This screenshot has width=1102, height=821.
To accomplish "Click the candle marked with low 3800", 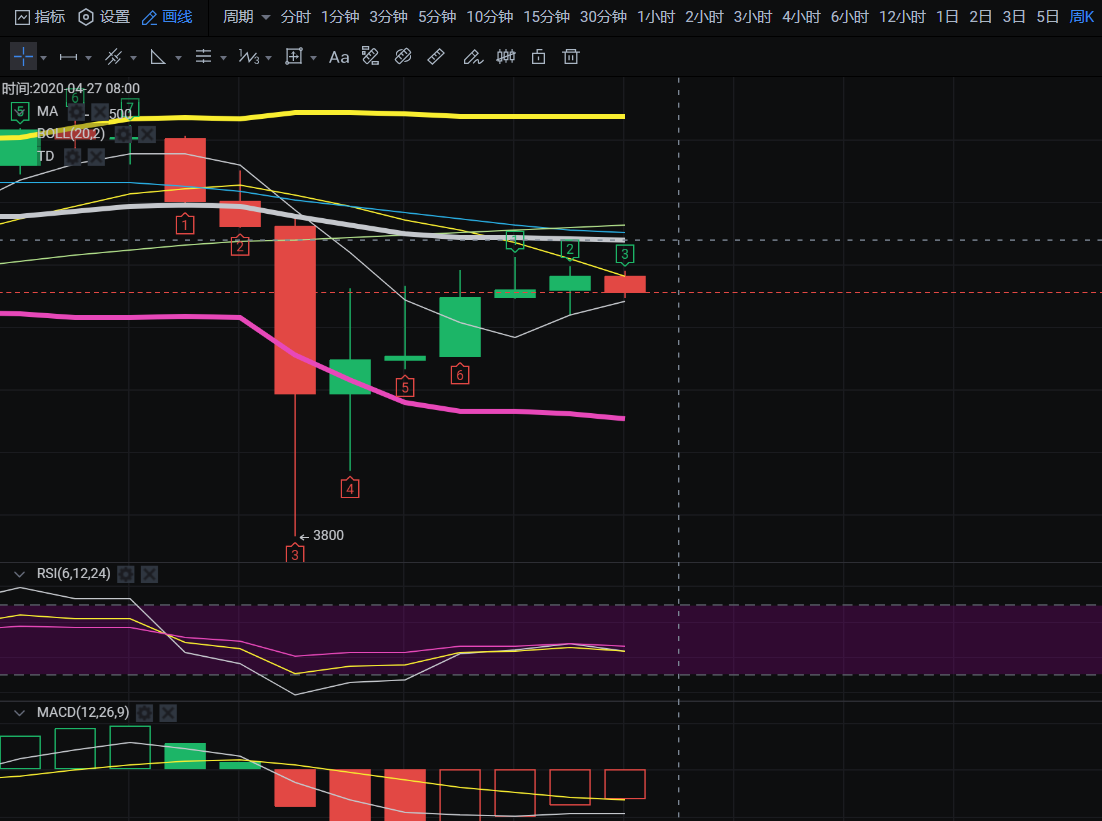I will tap(295, 310).
